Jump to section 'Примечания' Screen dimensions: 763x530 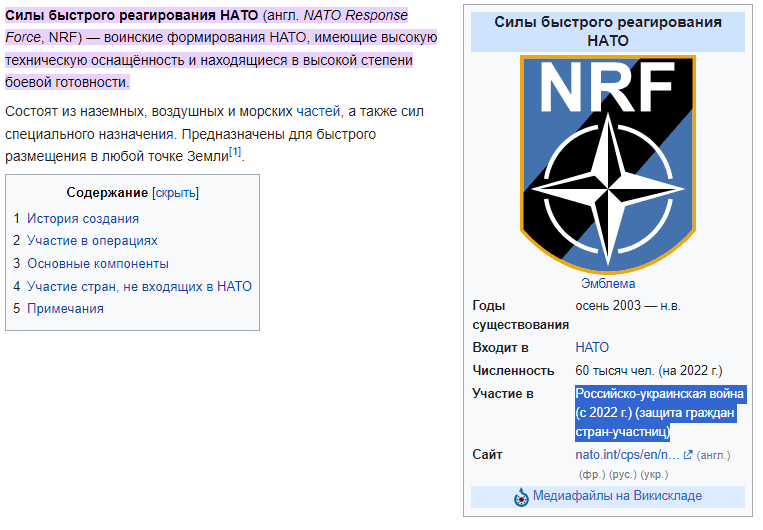(x=65, y=309)
